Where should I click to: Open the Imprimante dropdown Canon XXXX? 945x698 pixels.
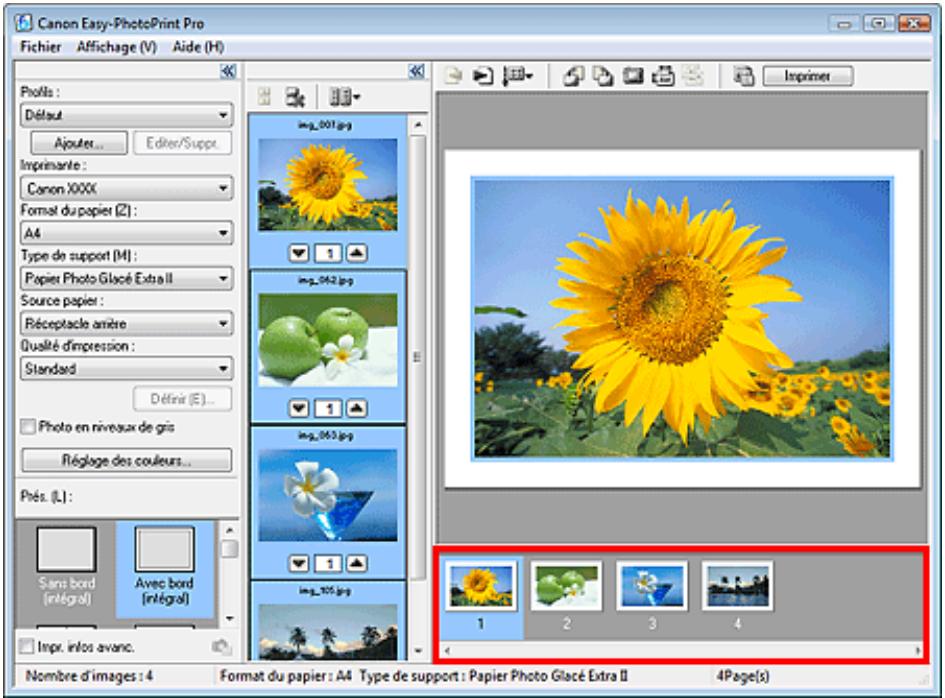click(x=127, y=188)
